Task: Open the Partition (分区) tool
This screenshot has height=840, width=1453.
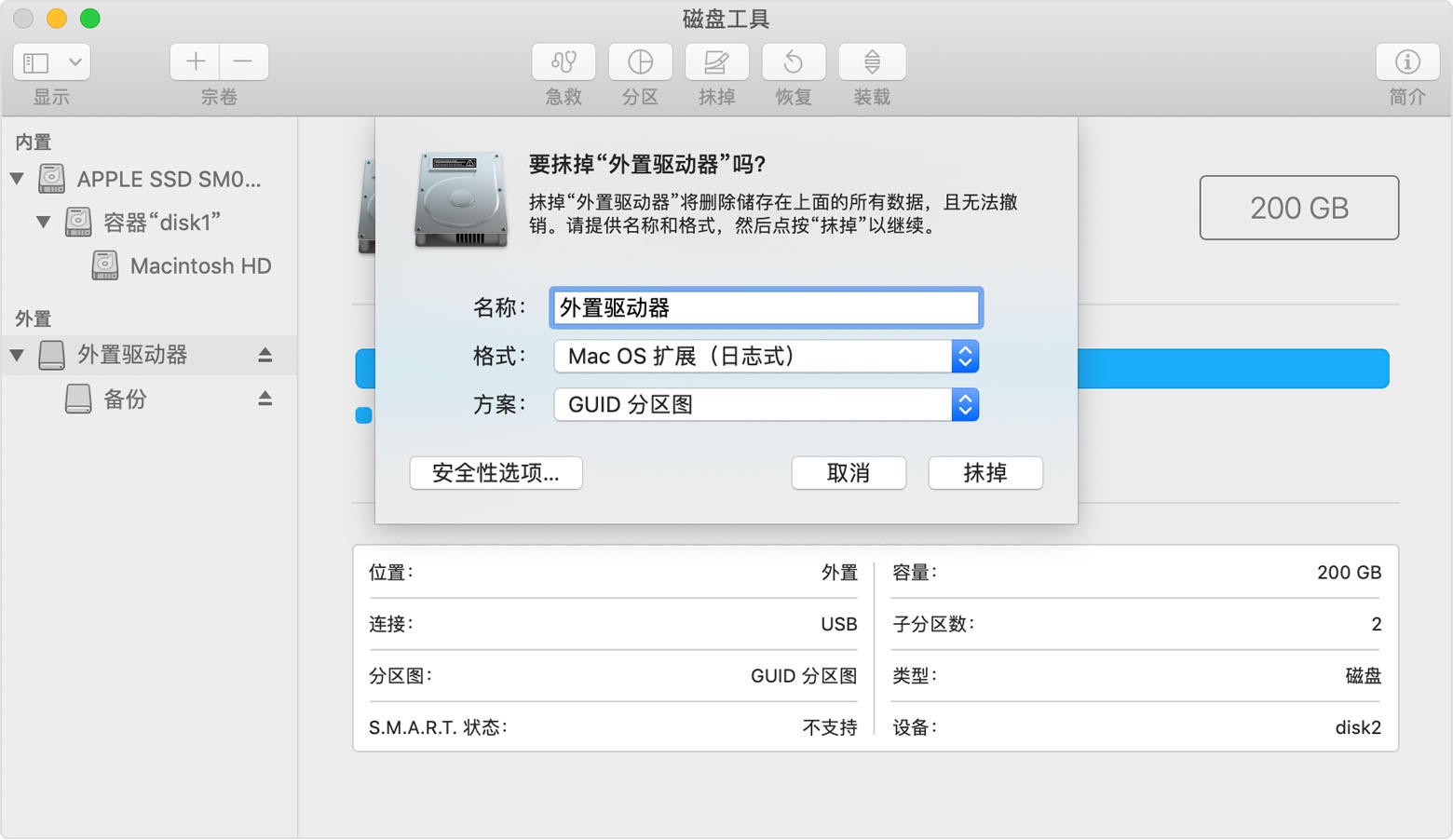Action: pos(640,62)
